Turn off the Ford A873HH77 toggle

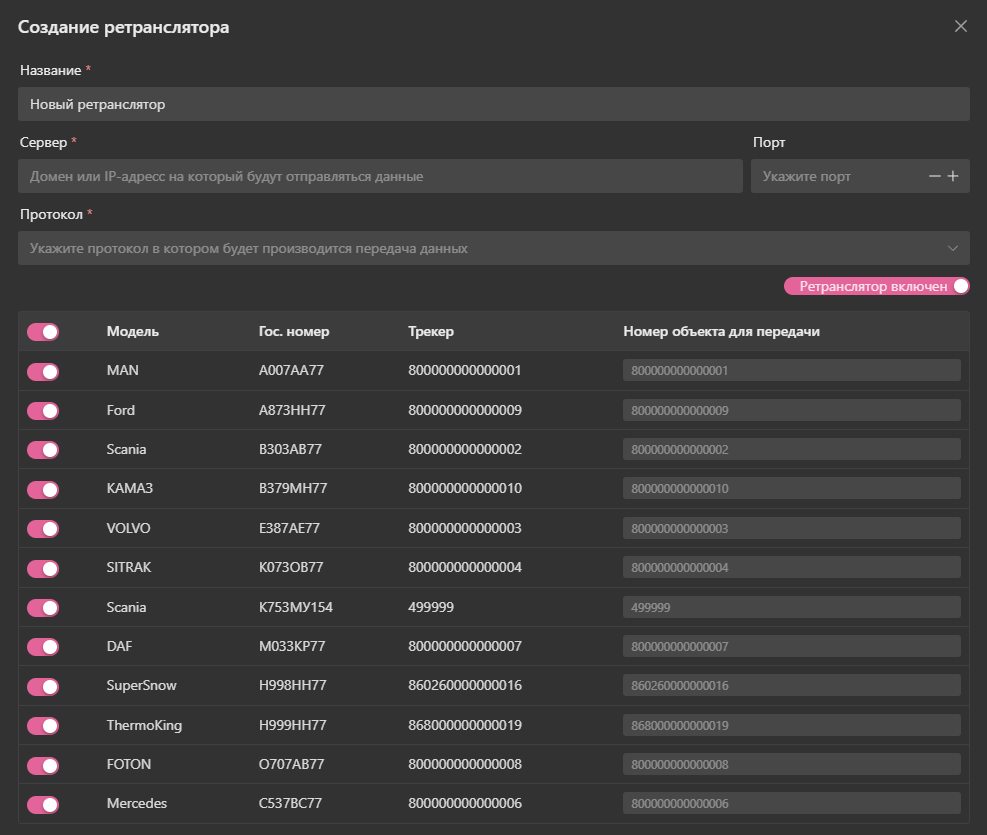(43, 411)
